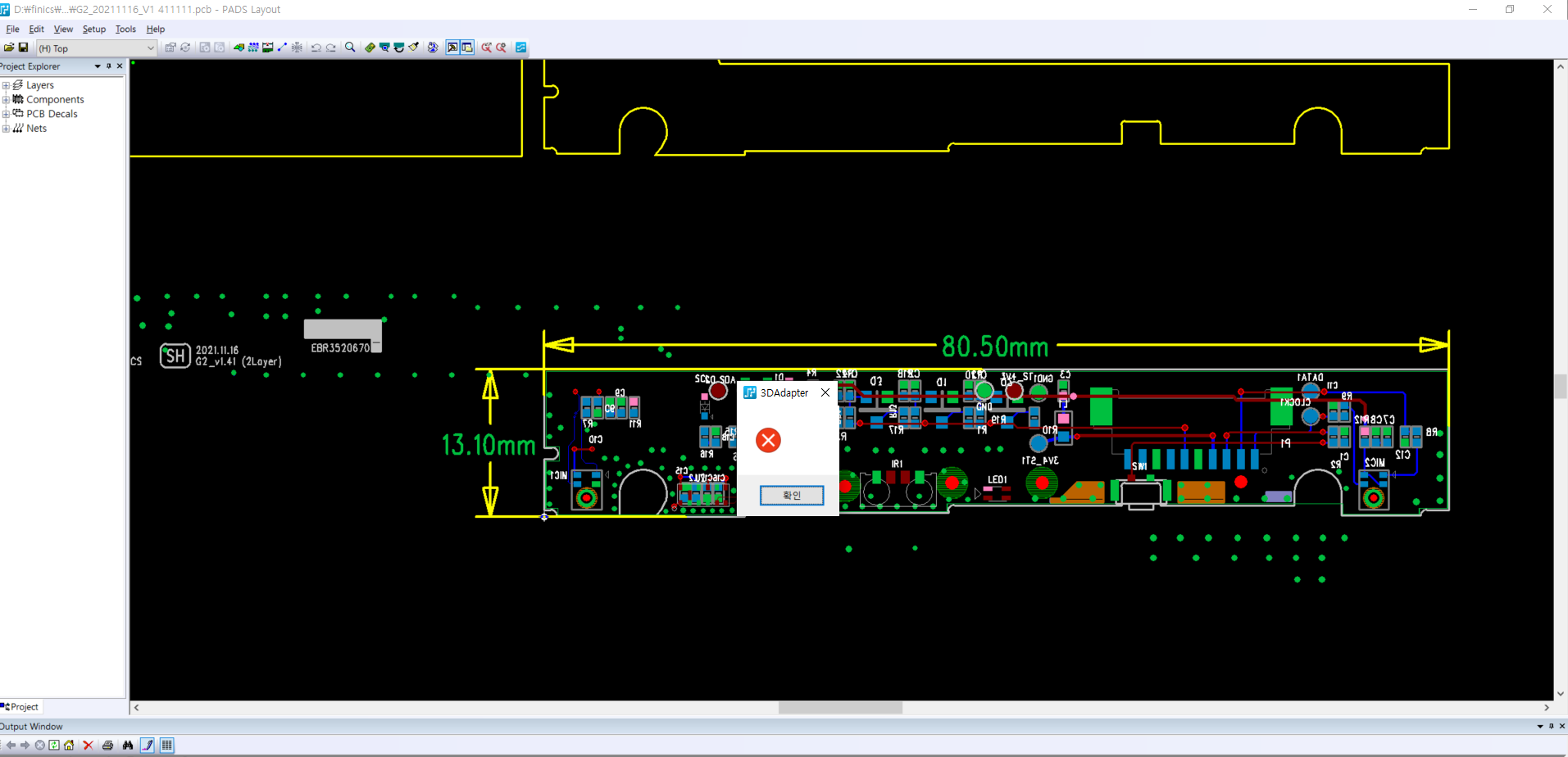Click the red X clear icon in Output Window
The image size is (1568, 757).
click(x=88, y=745)
